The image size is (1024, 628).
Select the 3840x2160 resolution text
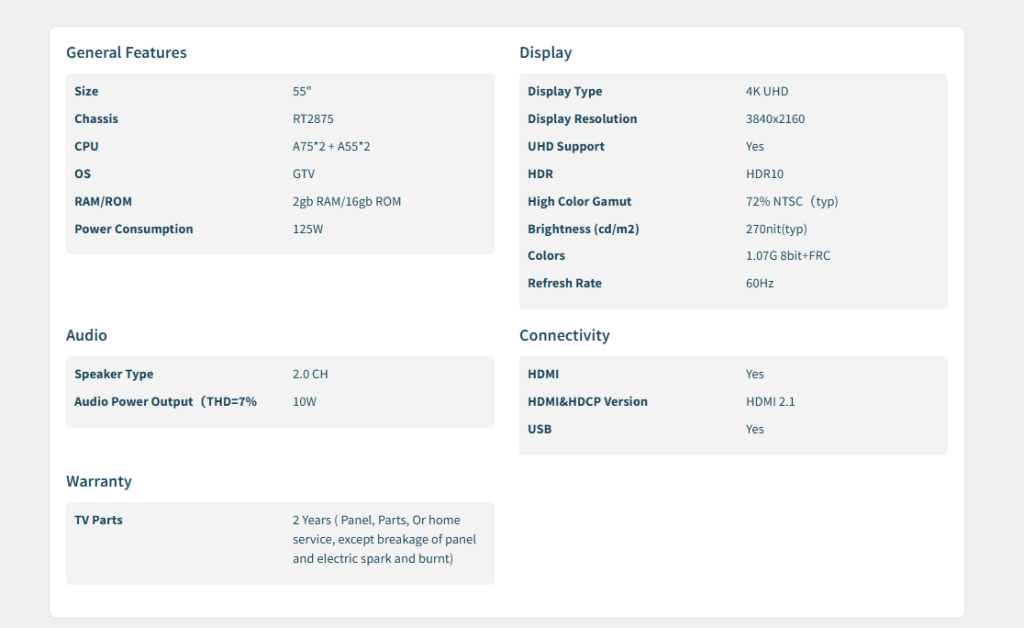click(775, 119)
